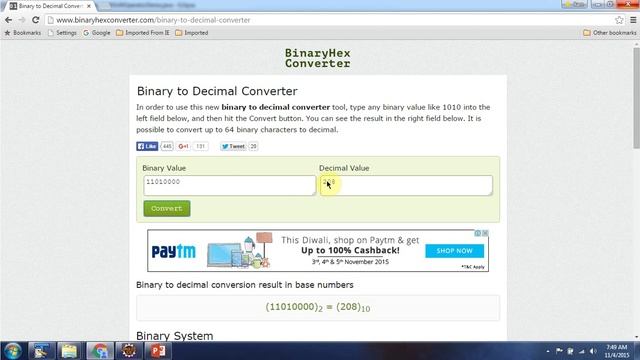640x360 pixels.
Task: Click the volume speaker tray icon
Action: pyautogui.click(x=593, y=351)
